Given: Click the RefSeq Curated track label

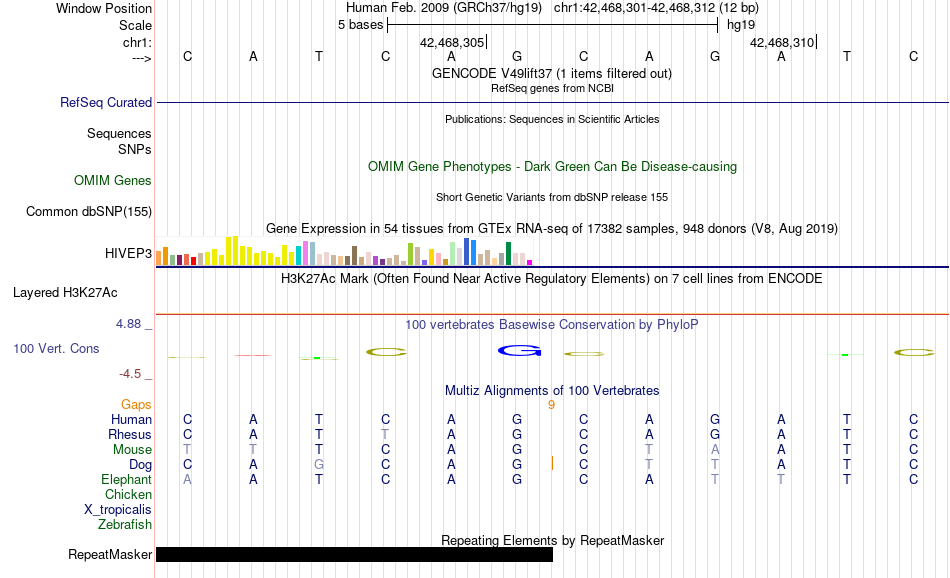Looking at the screenshot, I should pos(105,102).
